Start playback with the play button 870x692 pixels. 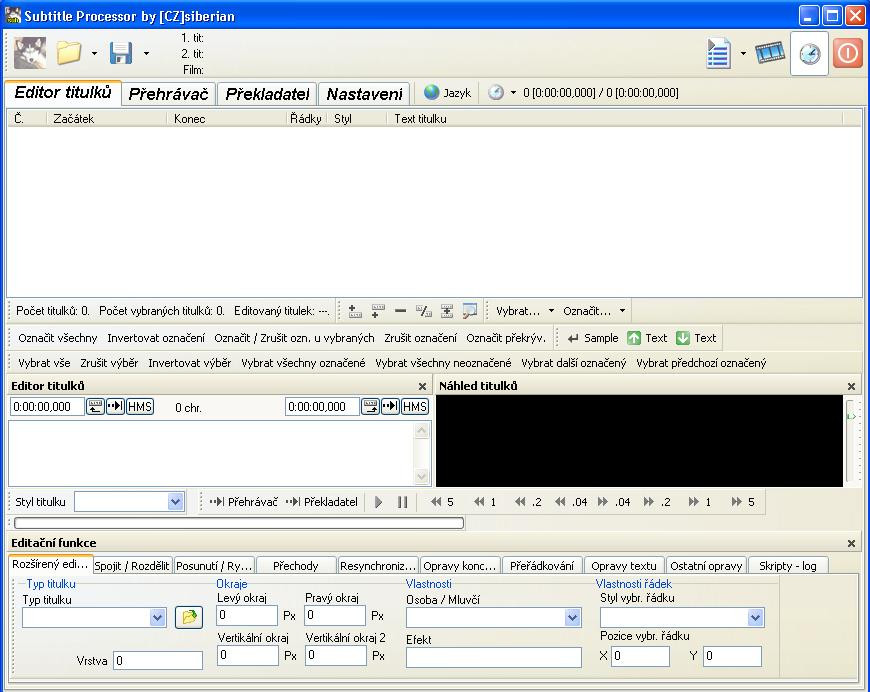point(378,502)
